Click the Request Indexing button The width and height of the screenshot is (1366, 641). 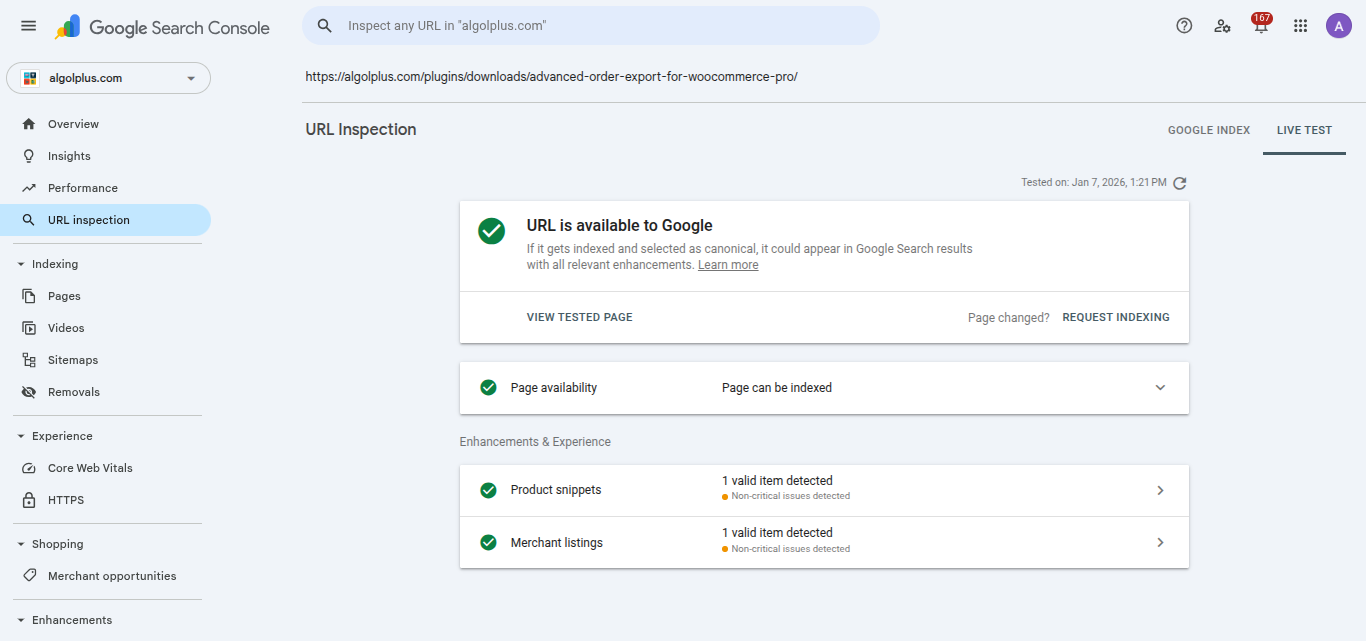pyautogui.click(x=1115, y=317)
